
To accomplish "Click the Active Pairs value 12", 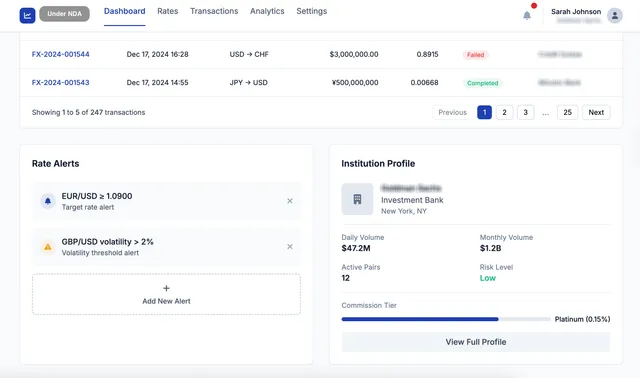I will [346, 278].
